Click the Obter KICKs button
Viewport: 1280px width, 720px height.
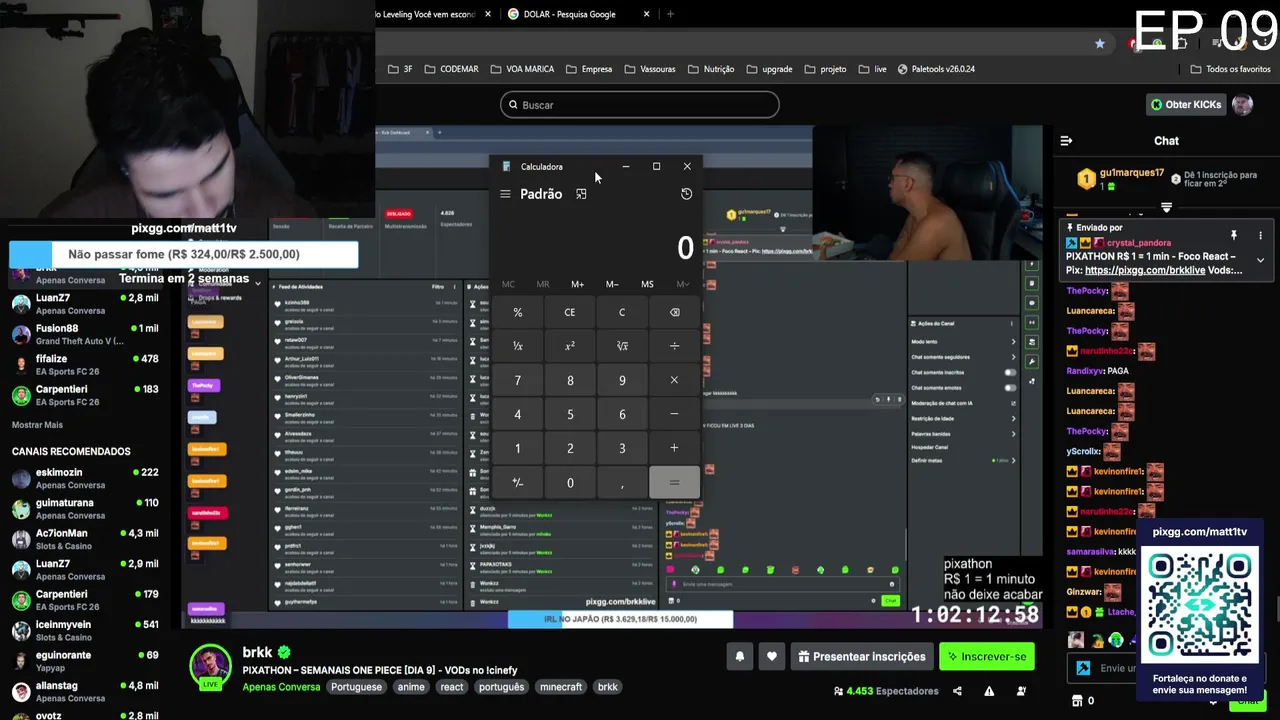[x=1186, y=105]
